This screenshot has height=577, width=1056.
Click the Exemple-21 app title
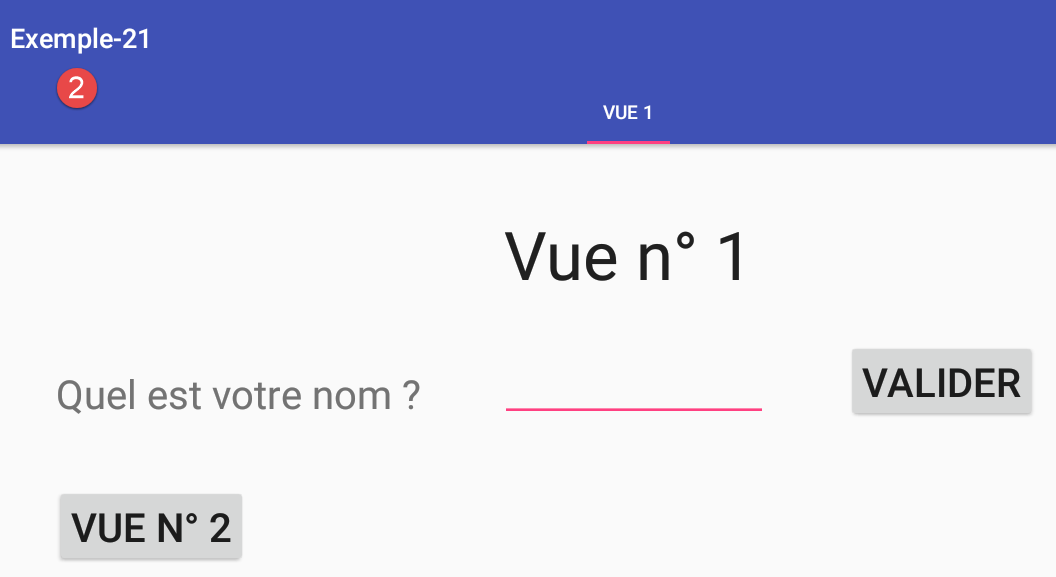pyautogui.click(x=80, y=39)
